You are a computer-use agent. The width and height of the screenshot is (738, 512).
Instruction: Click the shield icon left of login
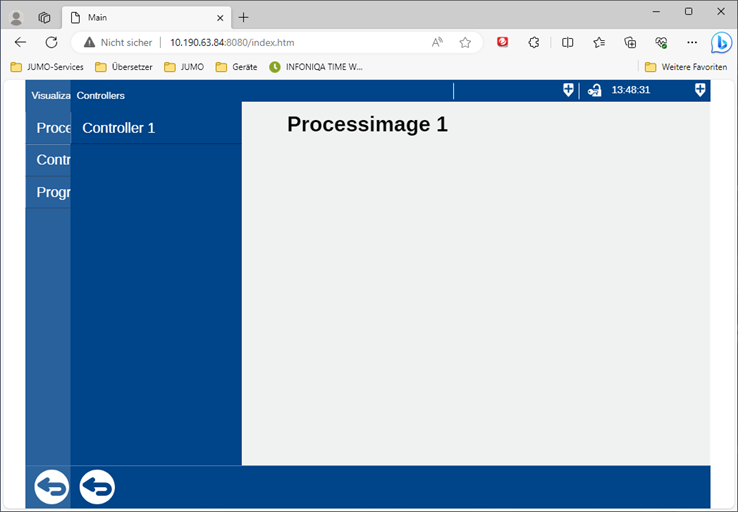pos(568,90)
